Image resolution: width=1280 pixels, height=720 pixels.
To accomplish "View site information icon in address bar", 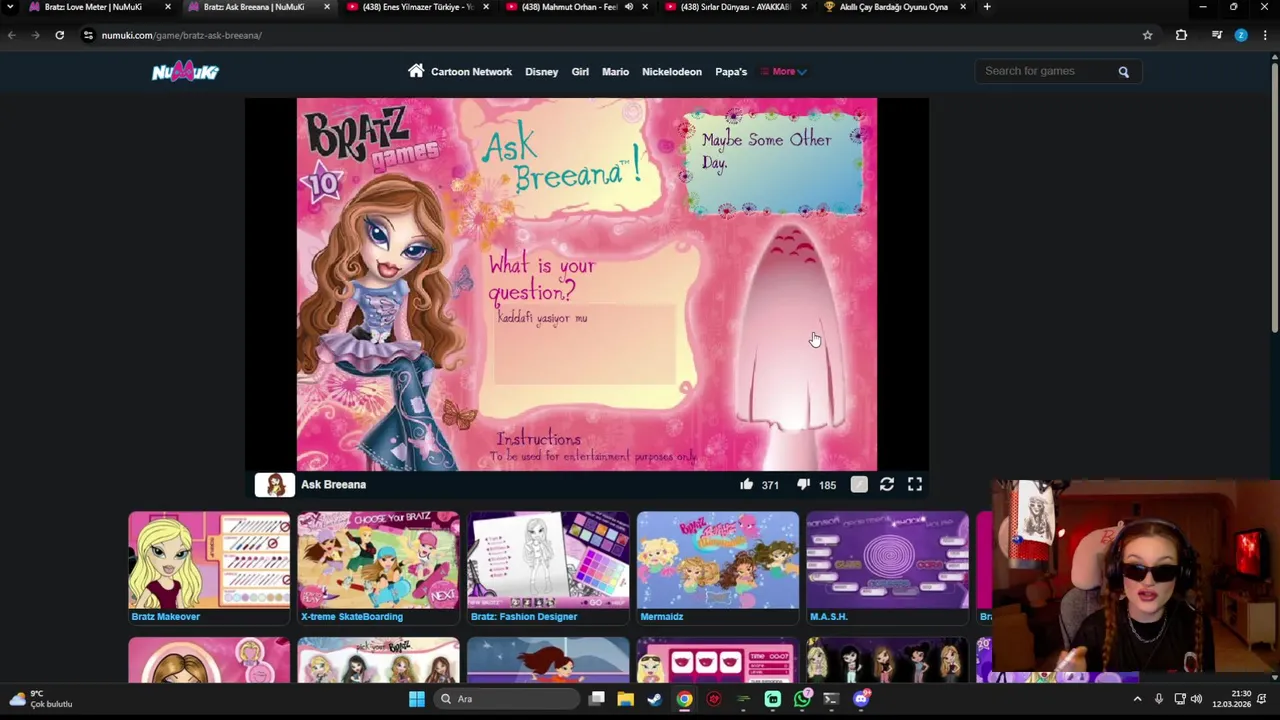I will tap(88, 35).
